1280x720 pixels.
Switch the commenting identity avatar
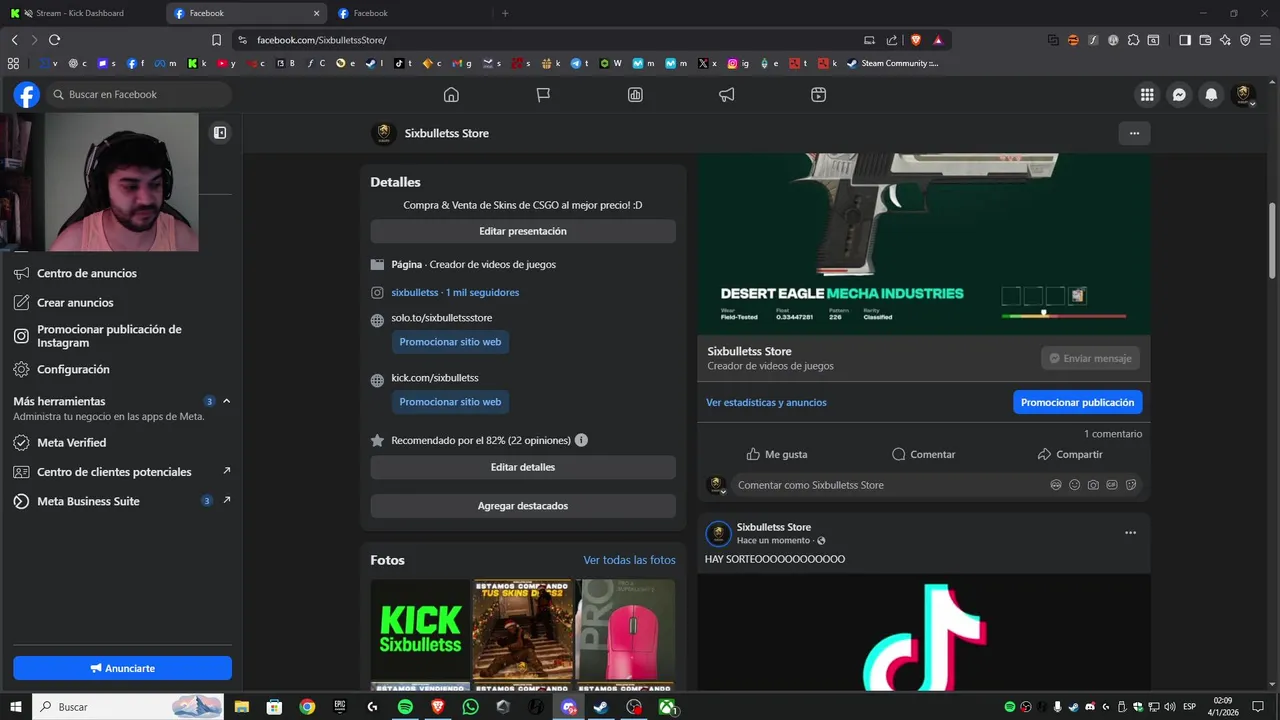click(x=716, y=485)
